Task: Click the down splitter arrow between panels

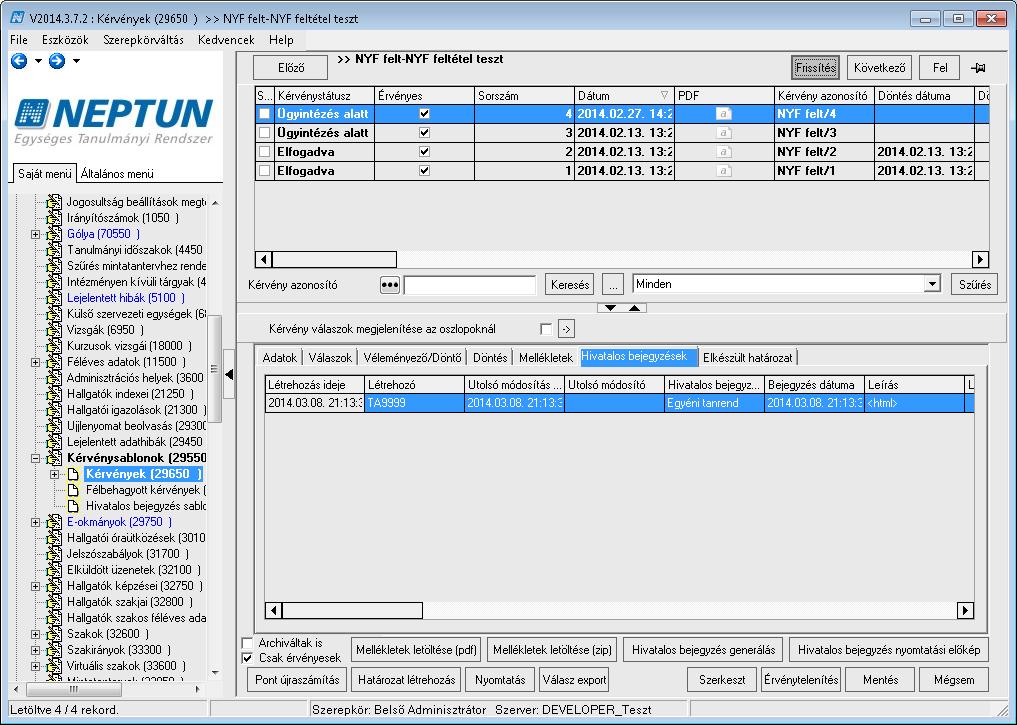Action: tap(610, 307)
